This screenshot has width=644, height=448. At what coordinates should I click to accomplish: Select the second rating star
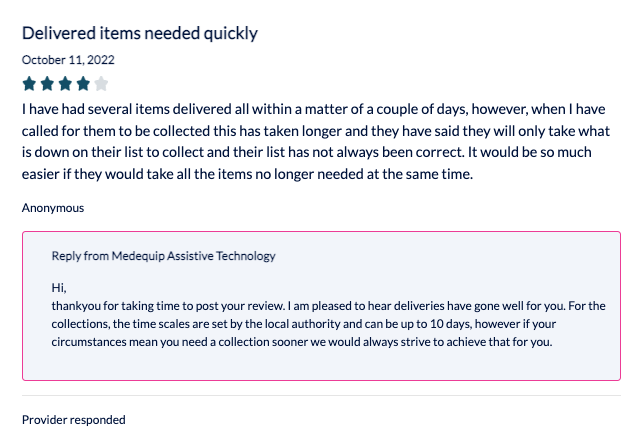tap(48, 83)
